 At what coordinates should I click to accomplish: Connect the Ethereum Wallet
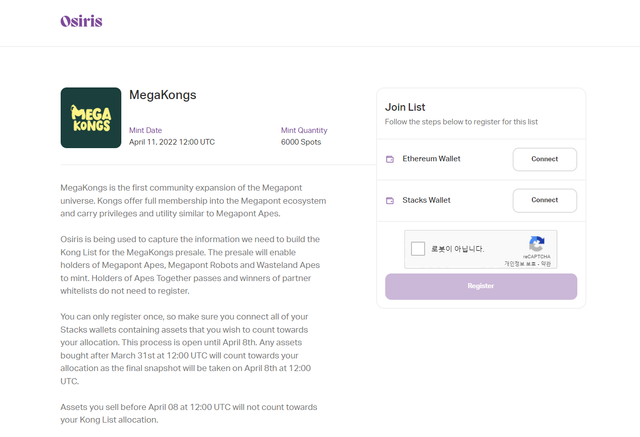point(544,159)
